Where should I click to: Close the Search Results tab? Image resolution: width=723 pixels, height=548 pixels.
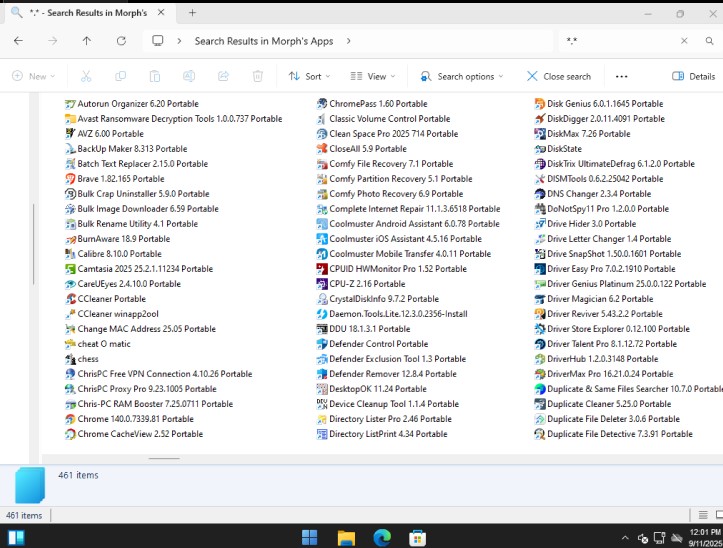coord(161,13)
